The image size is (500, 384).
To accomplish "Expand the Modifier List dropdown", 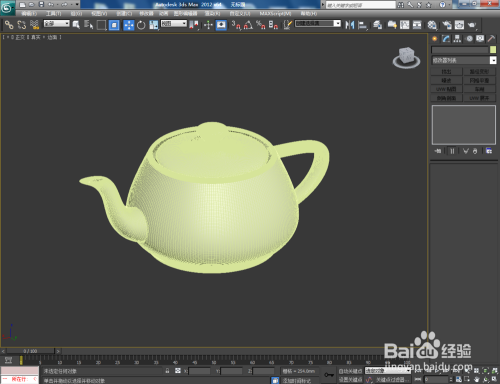I will pos(464,60).
